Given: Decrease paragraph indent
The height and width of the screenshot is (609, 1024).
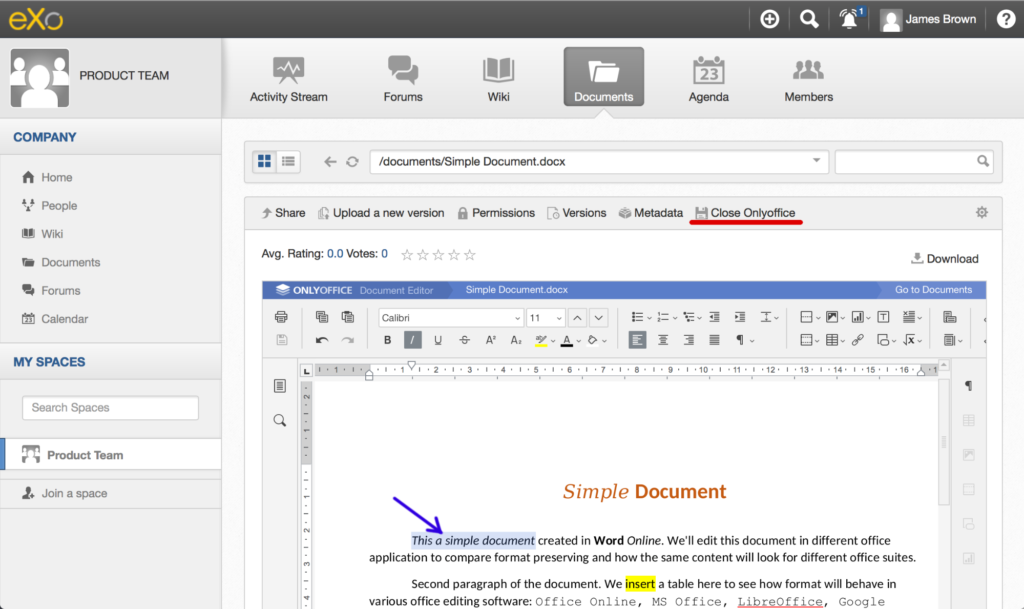Looking at the screenshot, I should (x=714, y=317).
